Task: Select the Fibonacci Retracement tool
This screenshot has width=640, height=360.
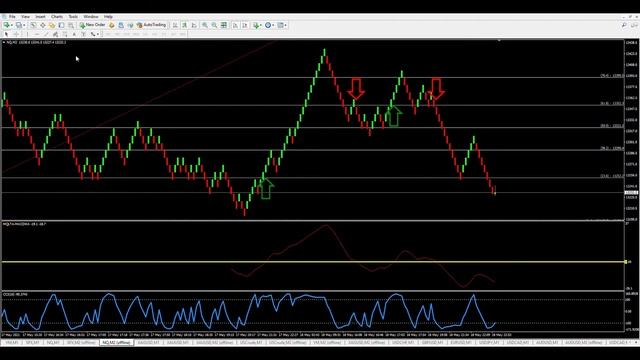Action: coord(64,34)
